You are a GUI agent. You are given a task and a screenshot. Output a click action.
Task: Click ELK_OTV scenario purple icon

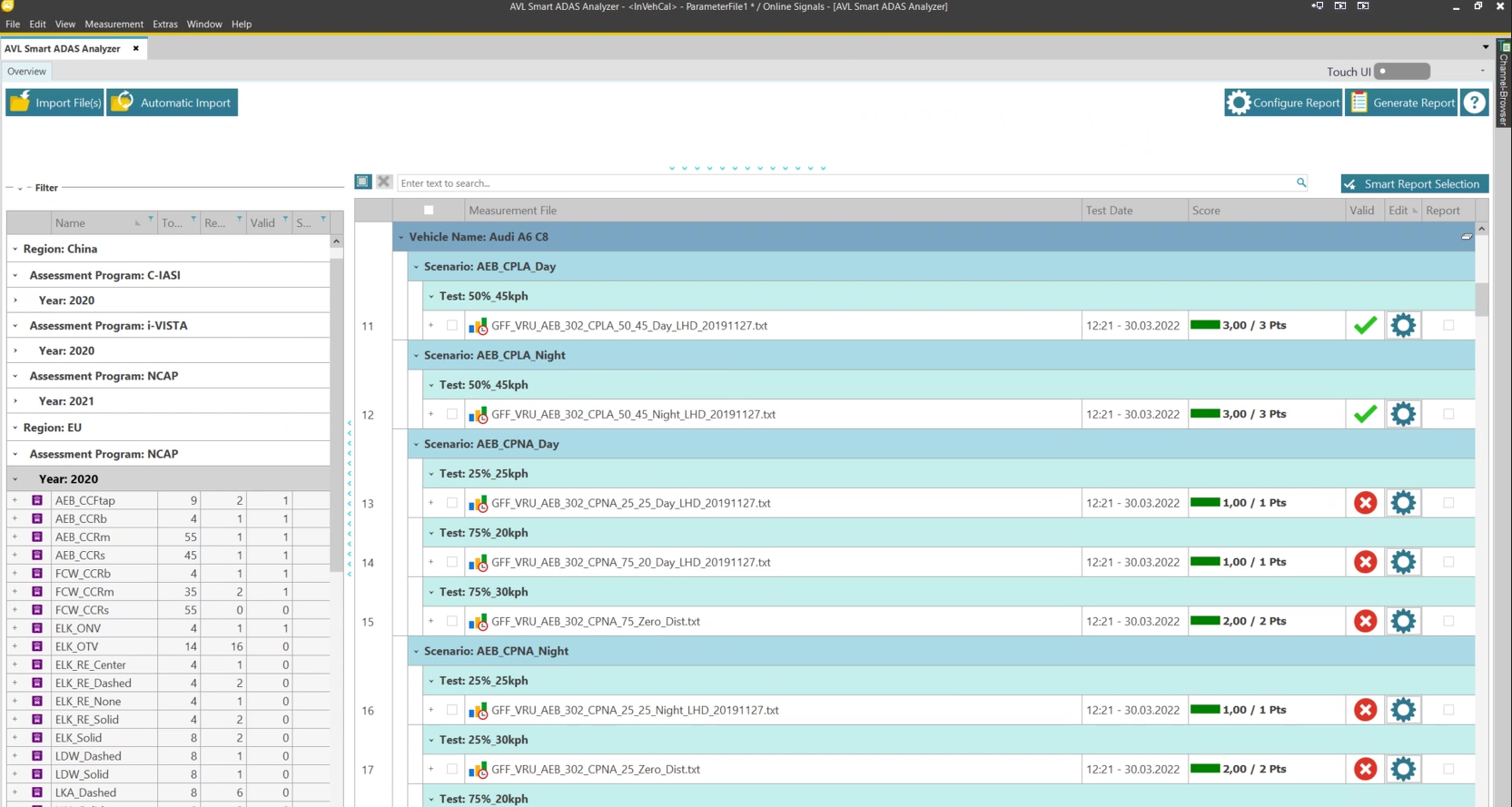point(37,646)
